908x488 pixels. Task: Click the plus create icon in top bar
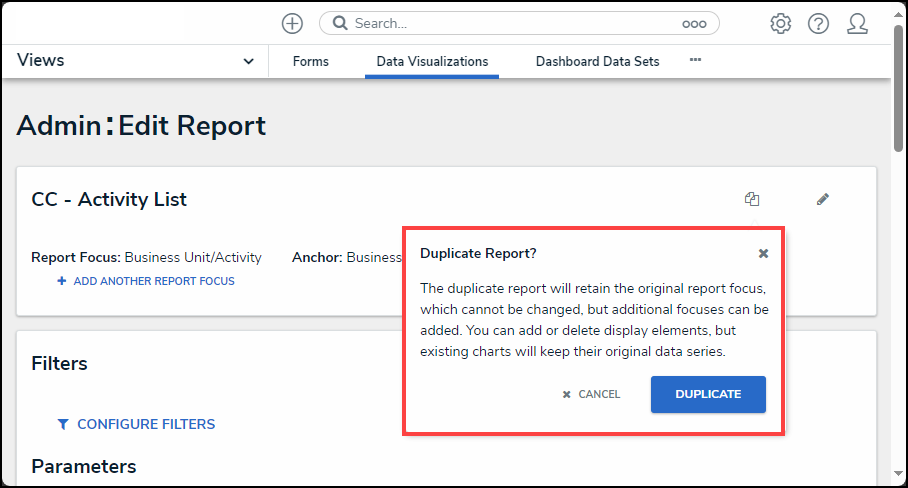pyautogui.click(x=292, y=23)
